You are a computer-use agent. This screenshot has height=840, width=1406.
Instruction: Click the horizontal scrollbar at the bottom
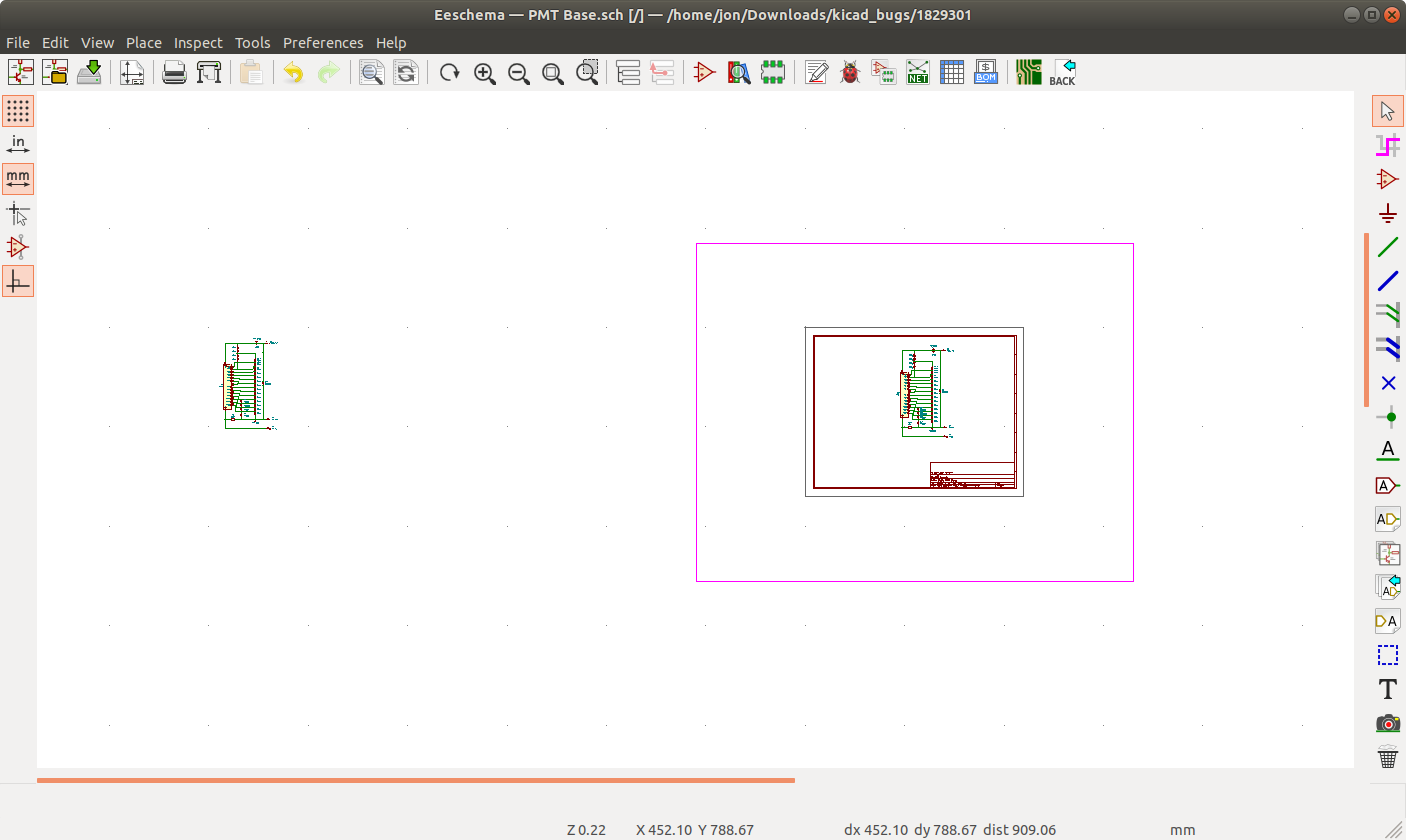click(x=415, y=780)
